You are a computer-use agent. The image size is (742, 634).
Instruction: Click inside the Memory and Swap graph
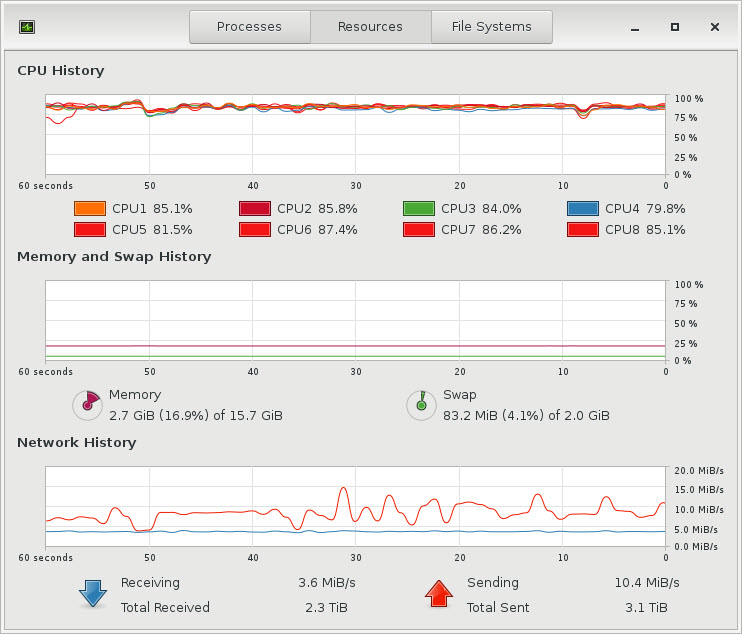tap(355, 321)
